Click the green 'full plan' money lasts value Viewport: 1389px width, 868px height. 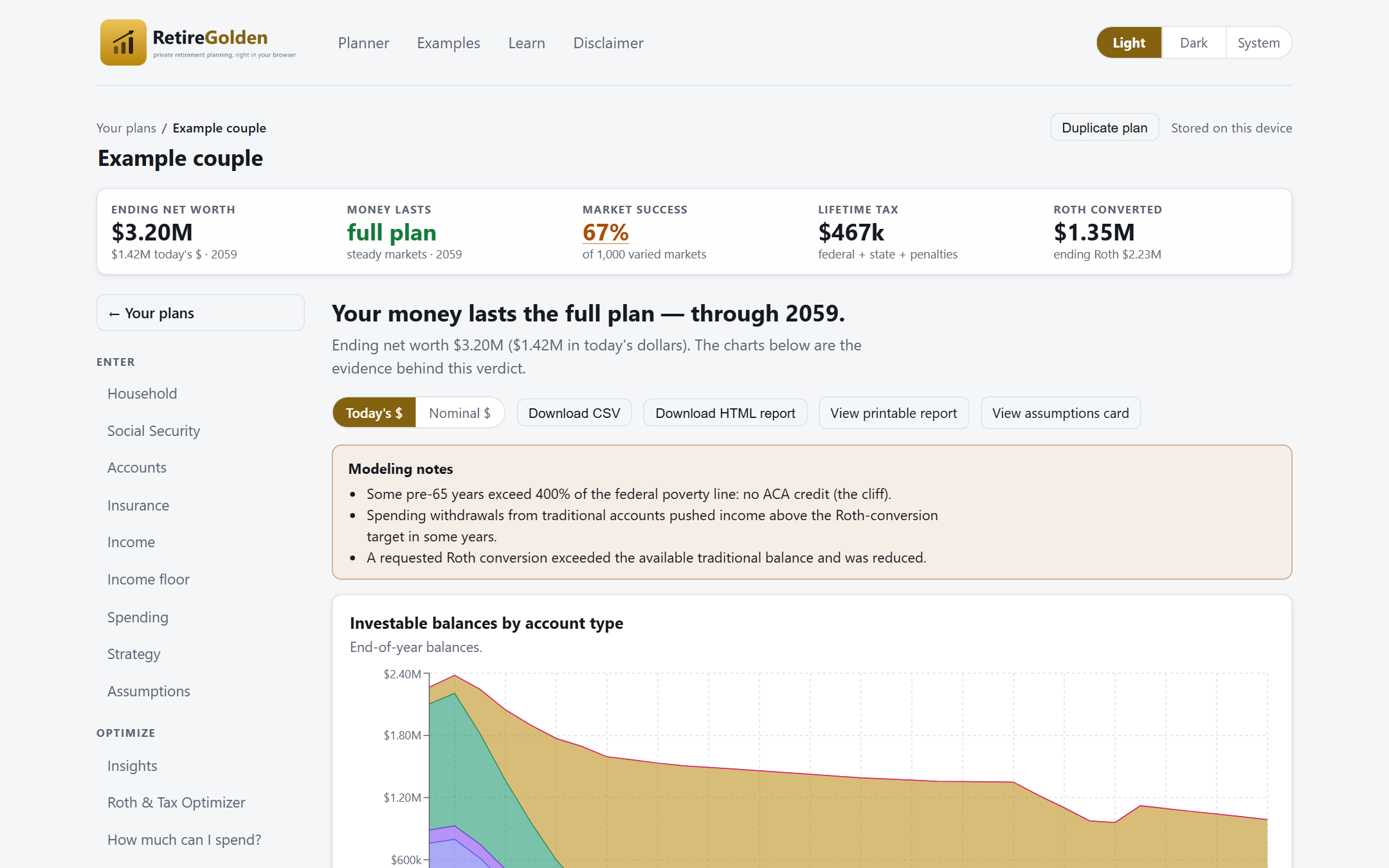click(392, 232)
